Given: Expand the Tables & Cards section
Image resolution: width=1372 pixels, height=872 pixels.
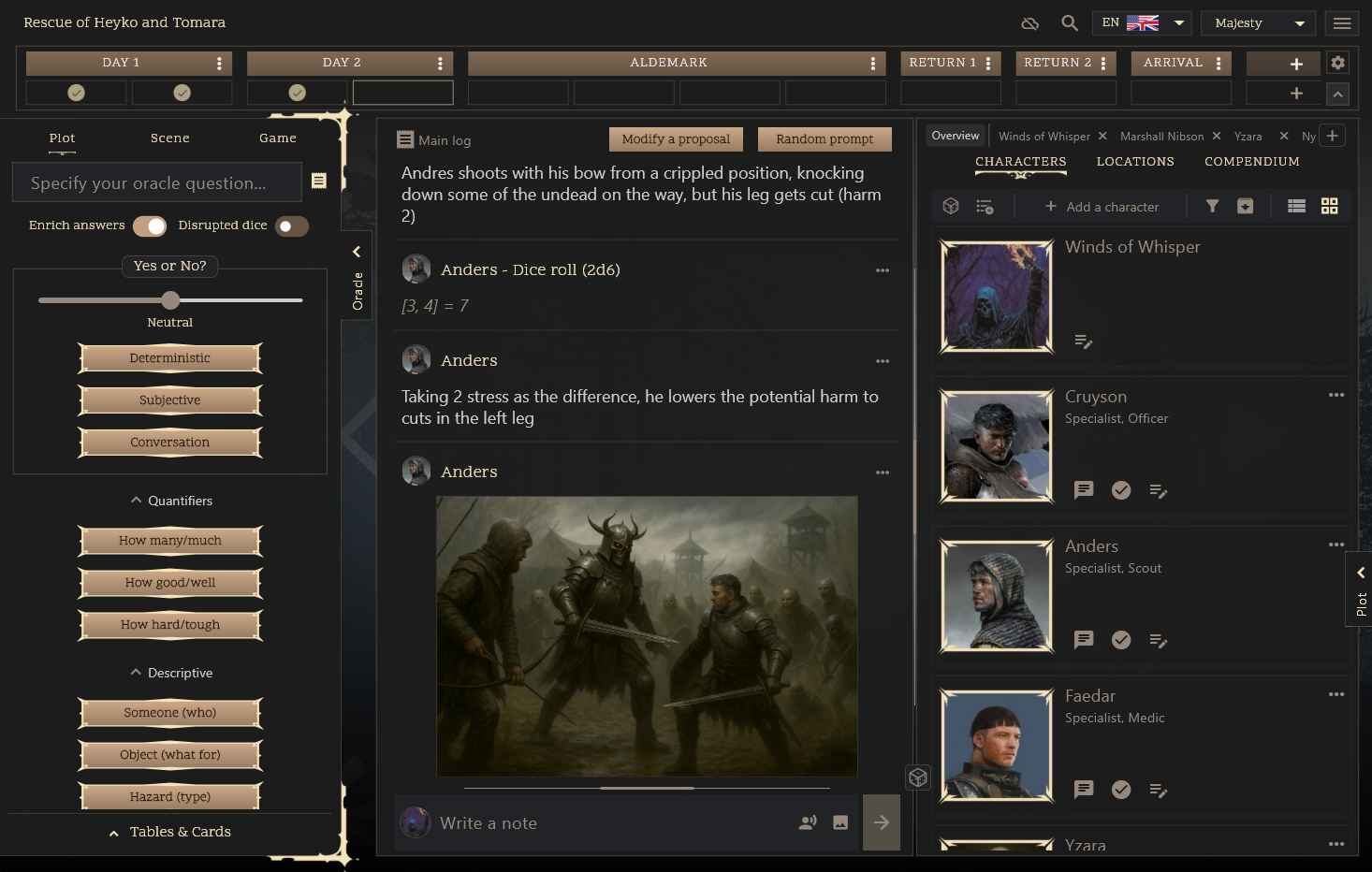Looking at the screenshot, I should tap(170, 832).
